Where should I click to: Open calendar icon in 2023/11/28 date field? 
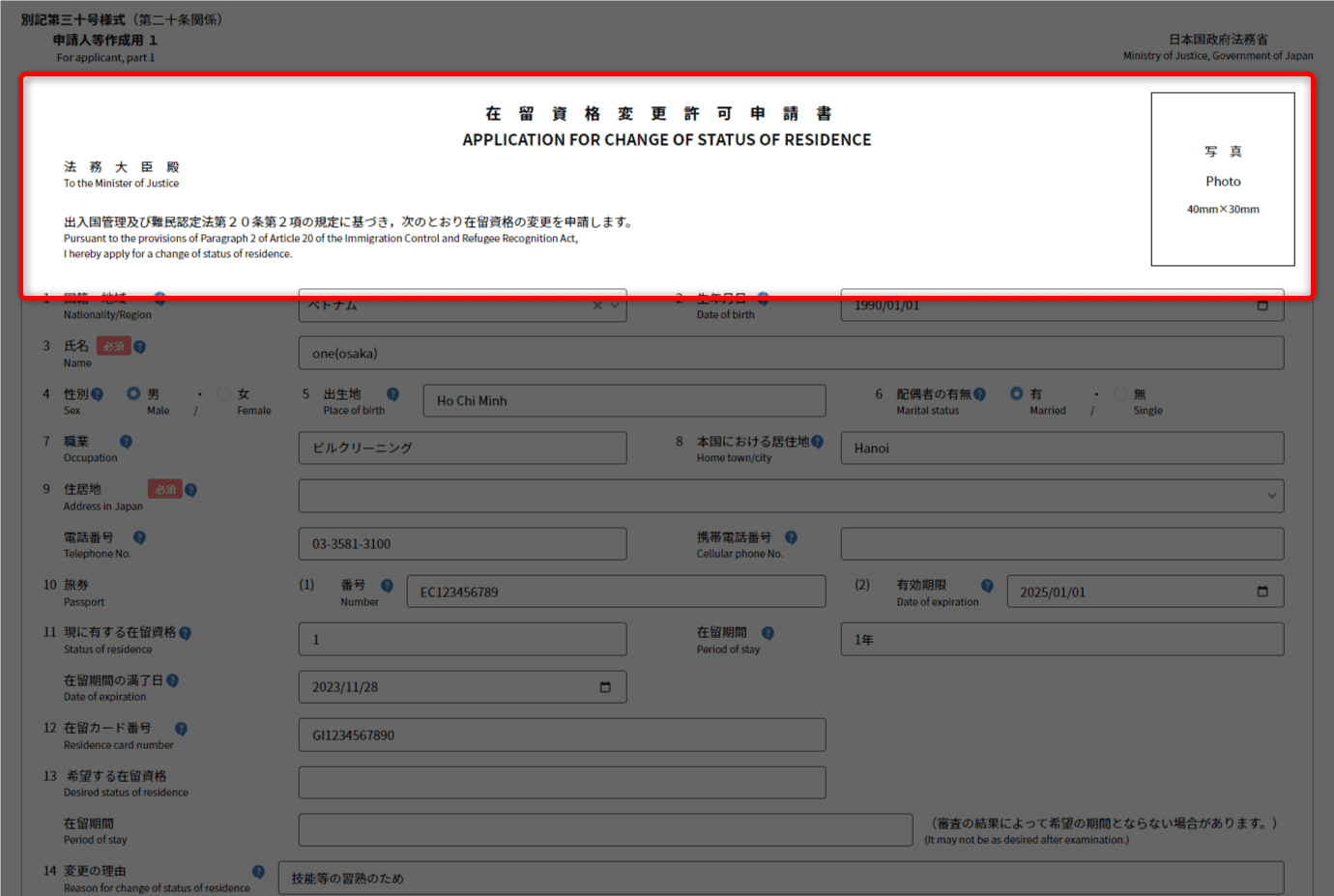tap(605, 687)
